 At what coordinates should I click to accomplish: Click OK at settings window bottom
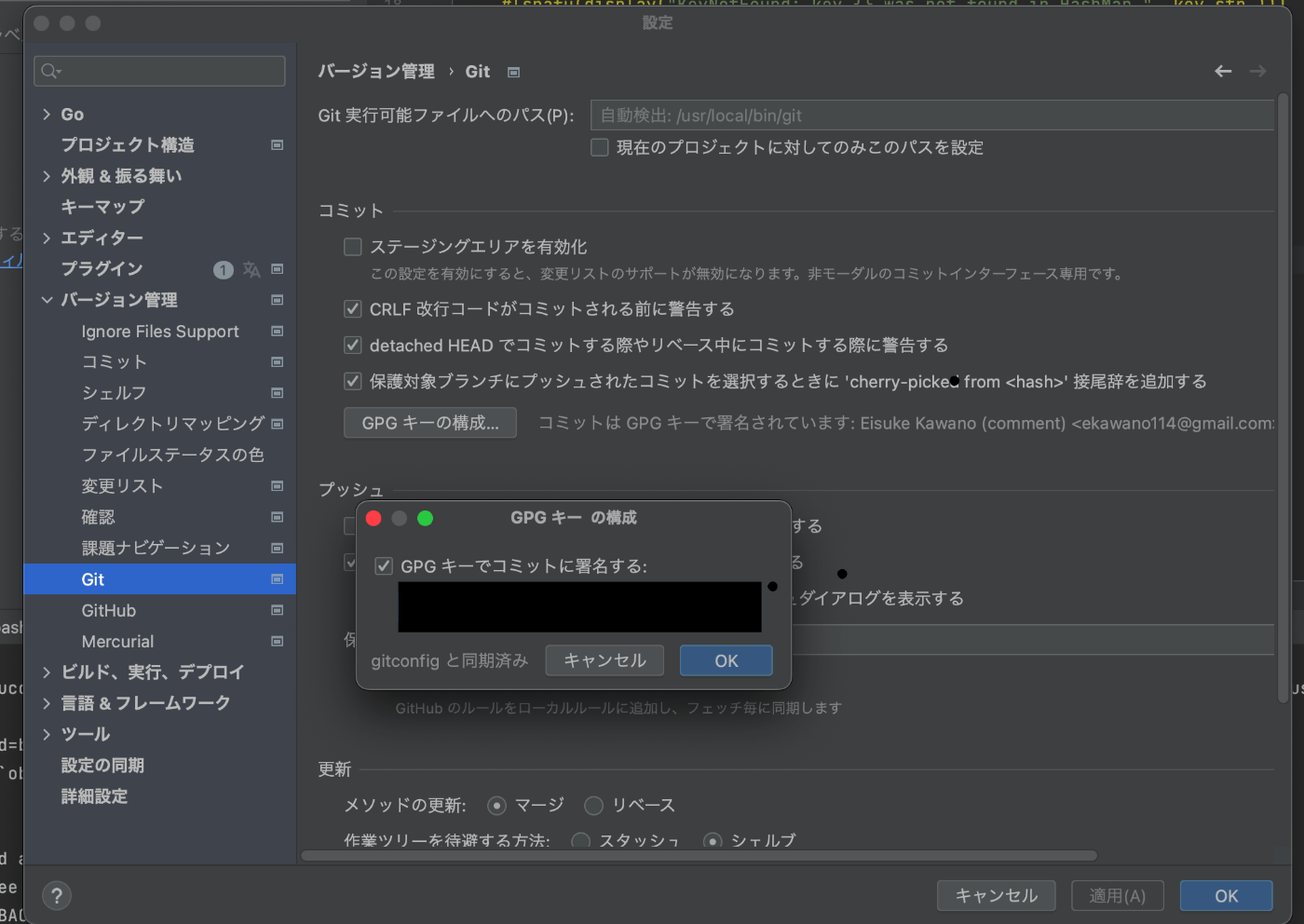pyautogui.click(x=1226, y=896)
